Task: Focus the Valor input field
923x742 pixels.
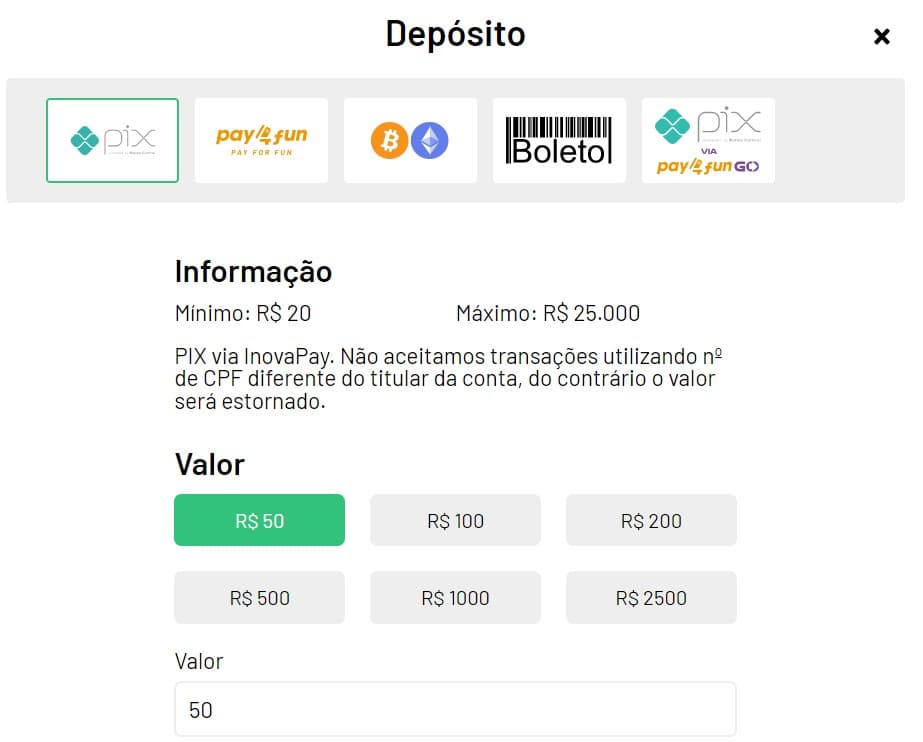Action: pos(456,709)
